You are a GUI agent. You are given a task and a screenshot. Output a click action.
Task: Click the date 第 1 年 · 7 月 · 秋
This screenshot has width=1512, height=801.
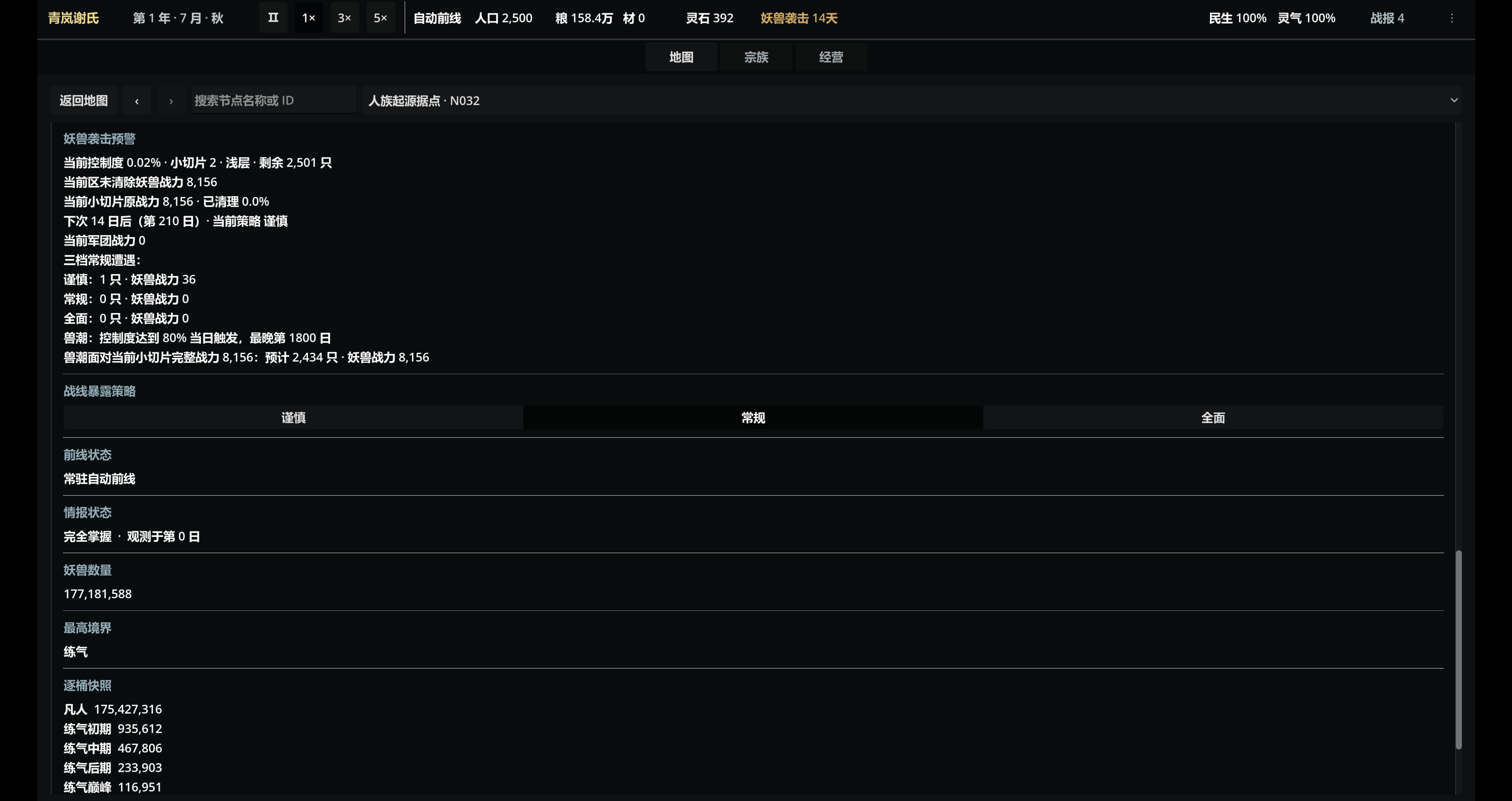[178, 18]
